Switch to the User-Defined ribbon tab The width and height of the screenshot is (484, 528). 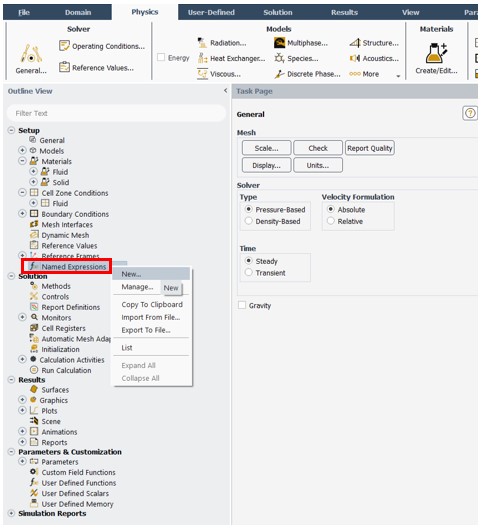pyautogui.click(x=211, y=12)
